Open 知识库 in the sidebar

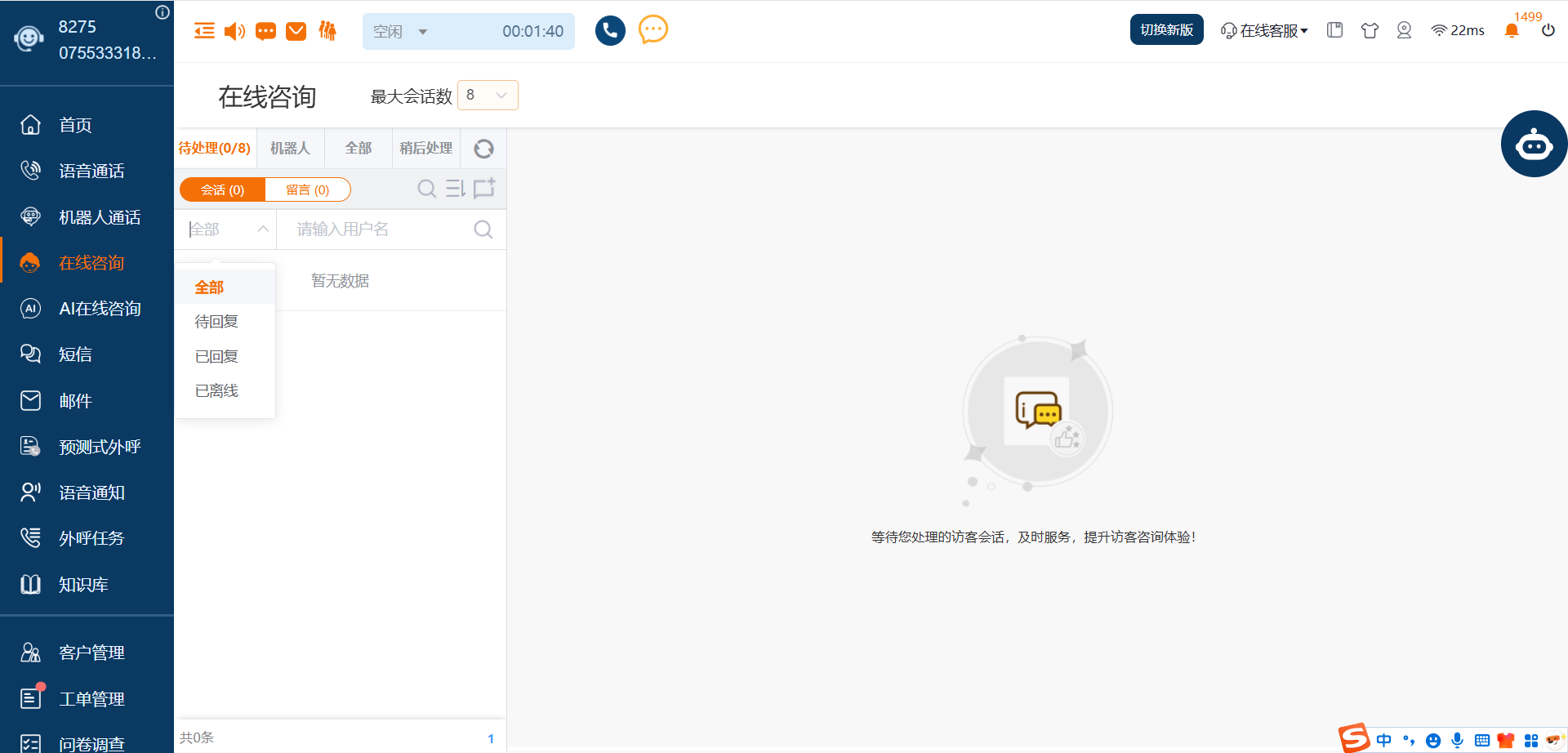click(83, 585)
